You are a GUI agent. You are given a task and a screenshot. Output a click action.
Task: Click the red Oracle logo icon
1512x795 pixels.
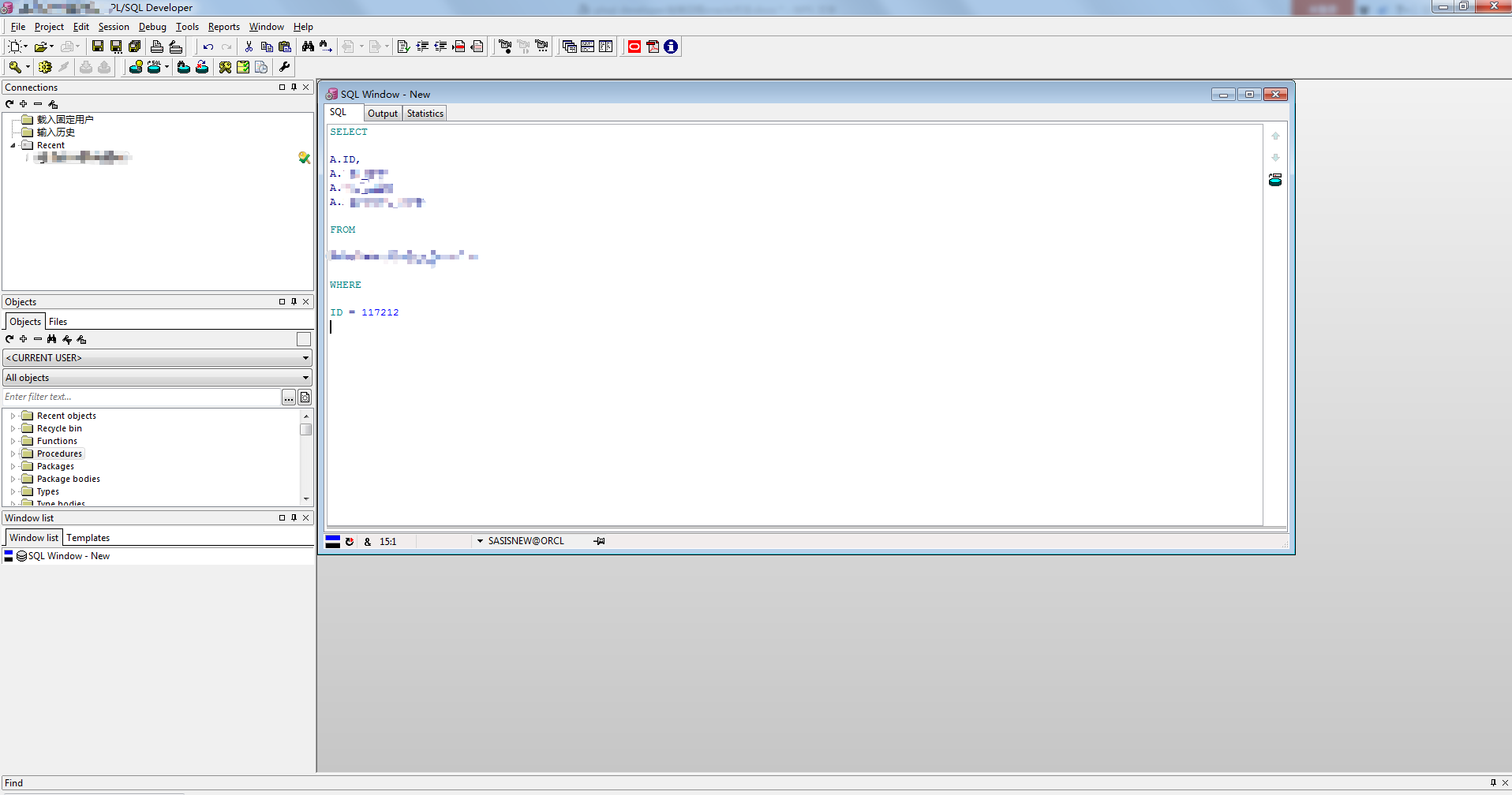(634, 47)
